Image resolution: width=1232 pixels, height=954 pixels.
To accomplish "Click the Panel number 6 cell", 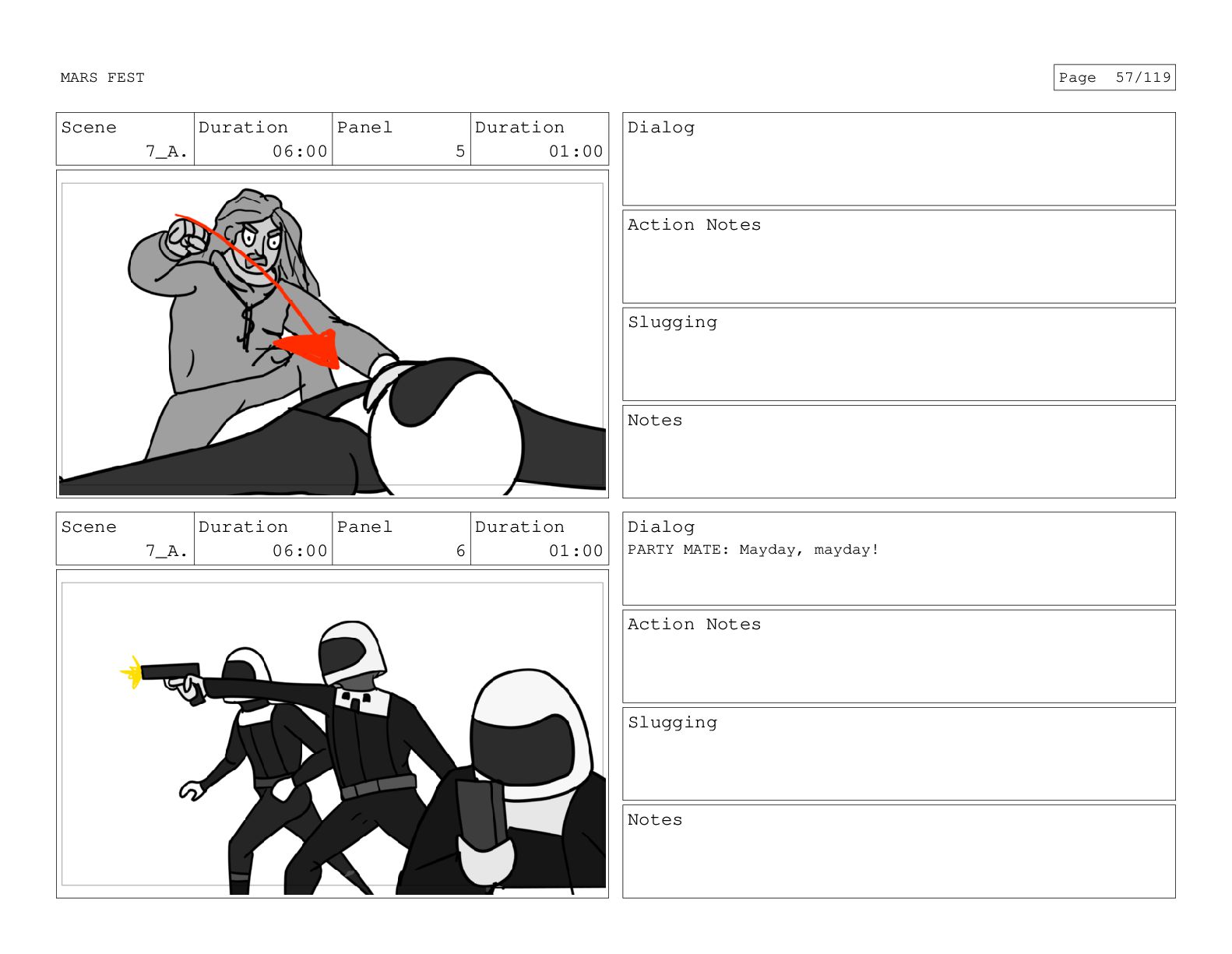I will pos(402,539).
